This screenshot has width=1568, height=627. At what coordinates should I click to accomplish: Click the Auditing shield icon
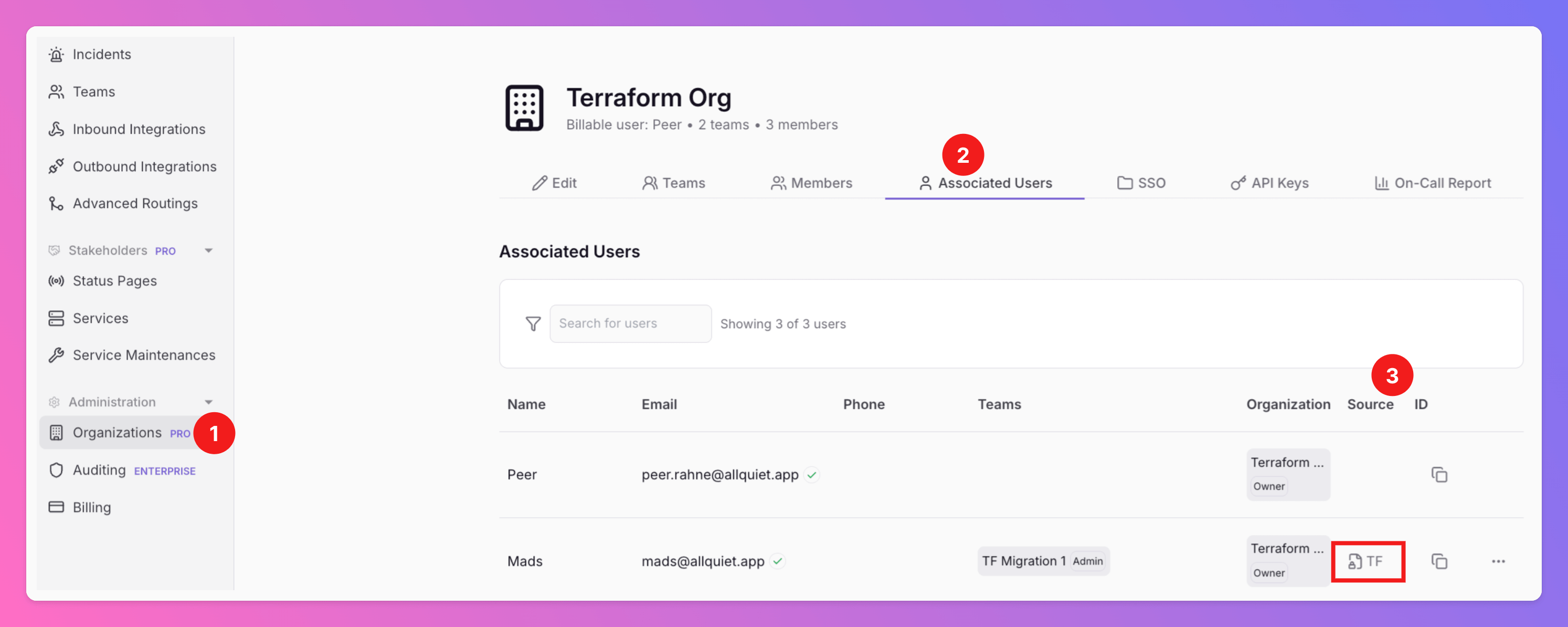(56, 470)
